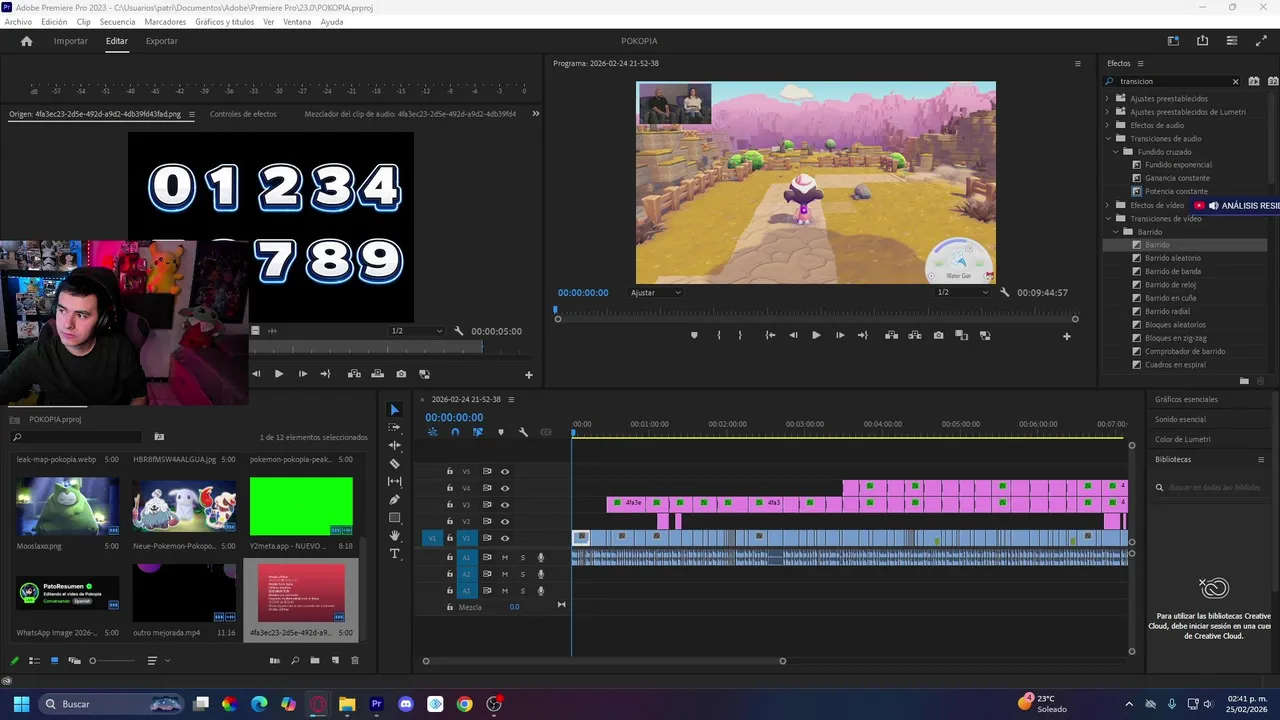Delete selected item with trash icon
The height and width of the screenshot is (720, 1280).
354,660
